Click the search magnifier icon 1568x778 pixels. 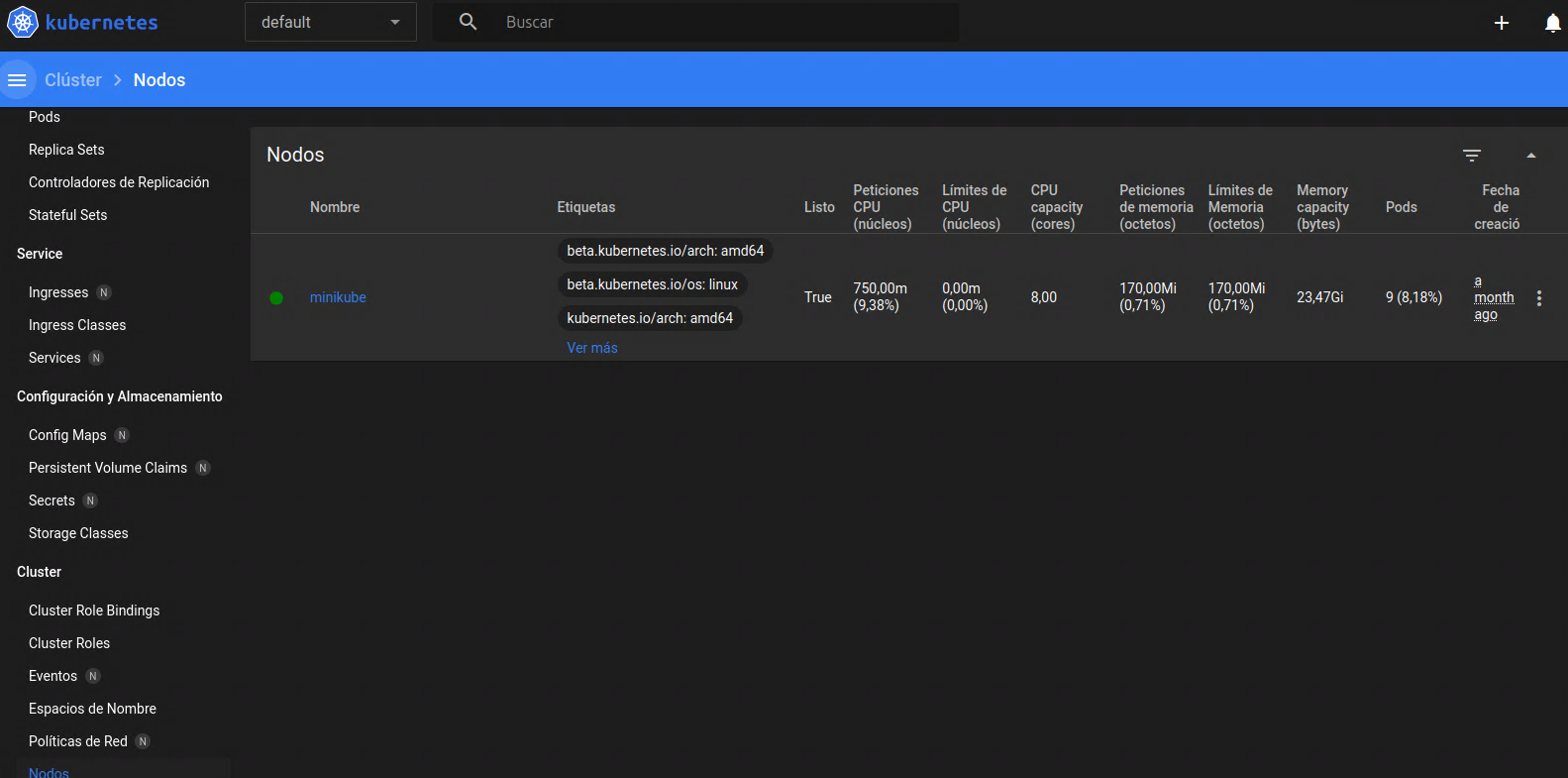click(469, 22)
